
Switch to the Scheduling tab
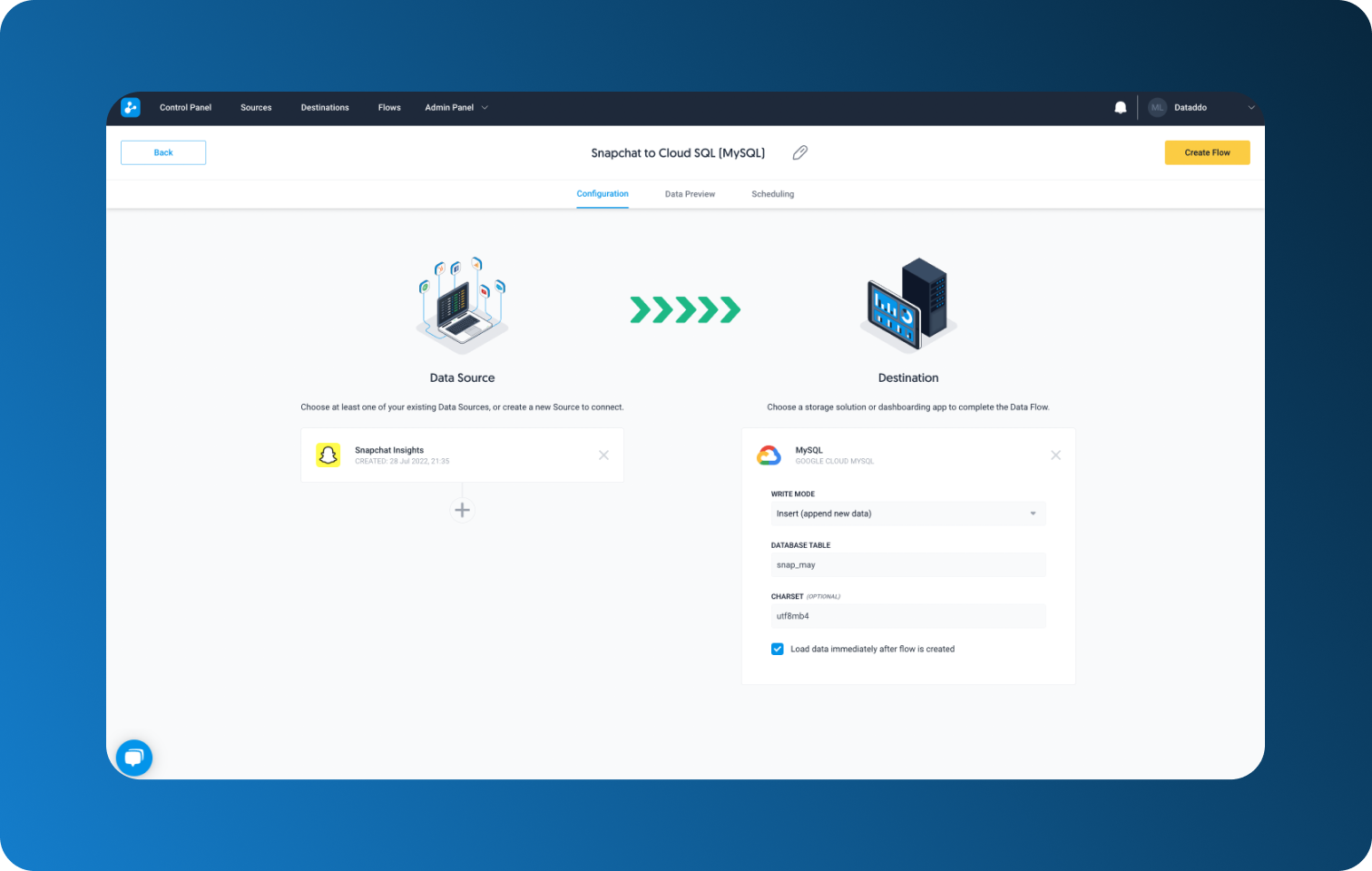tap(773, 194)
